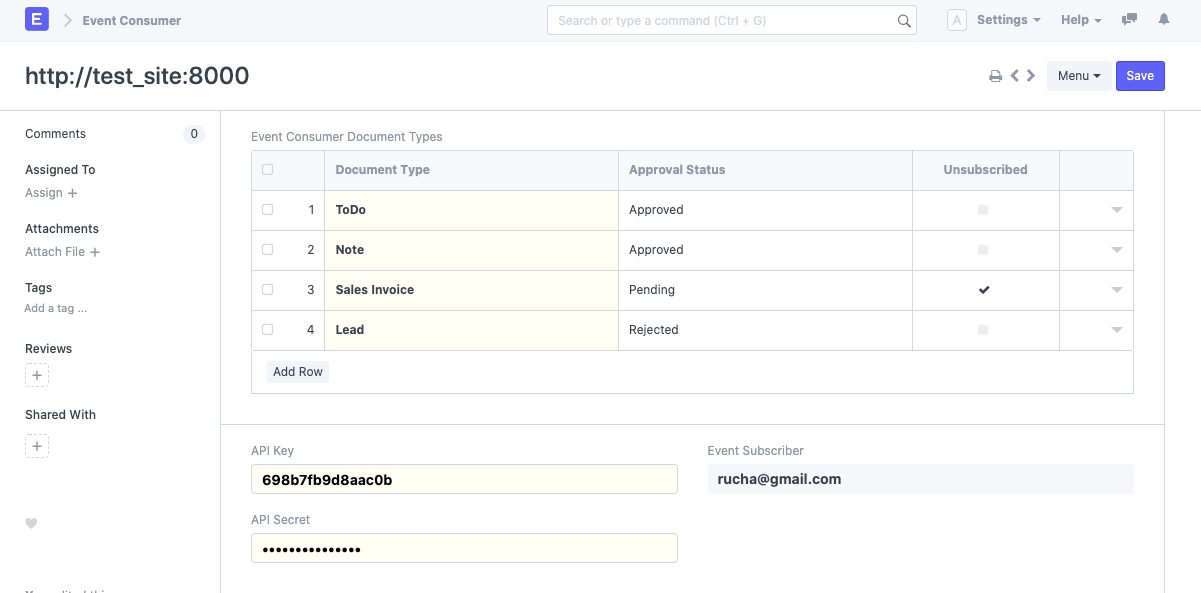This screenshot has width=1201, height=593.
Task: Go to next document arrow
Action: [x=1031, y=76]
